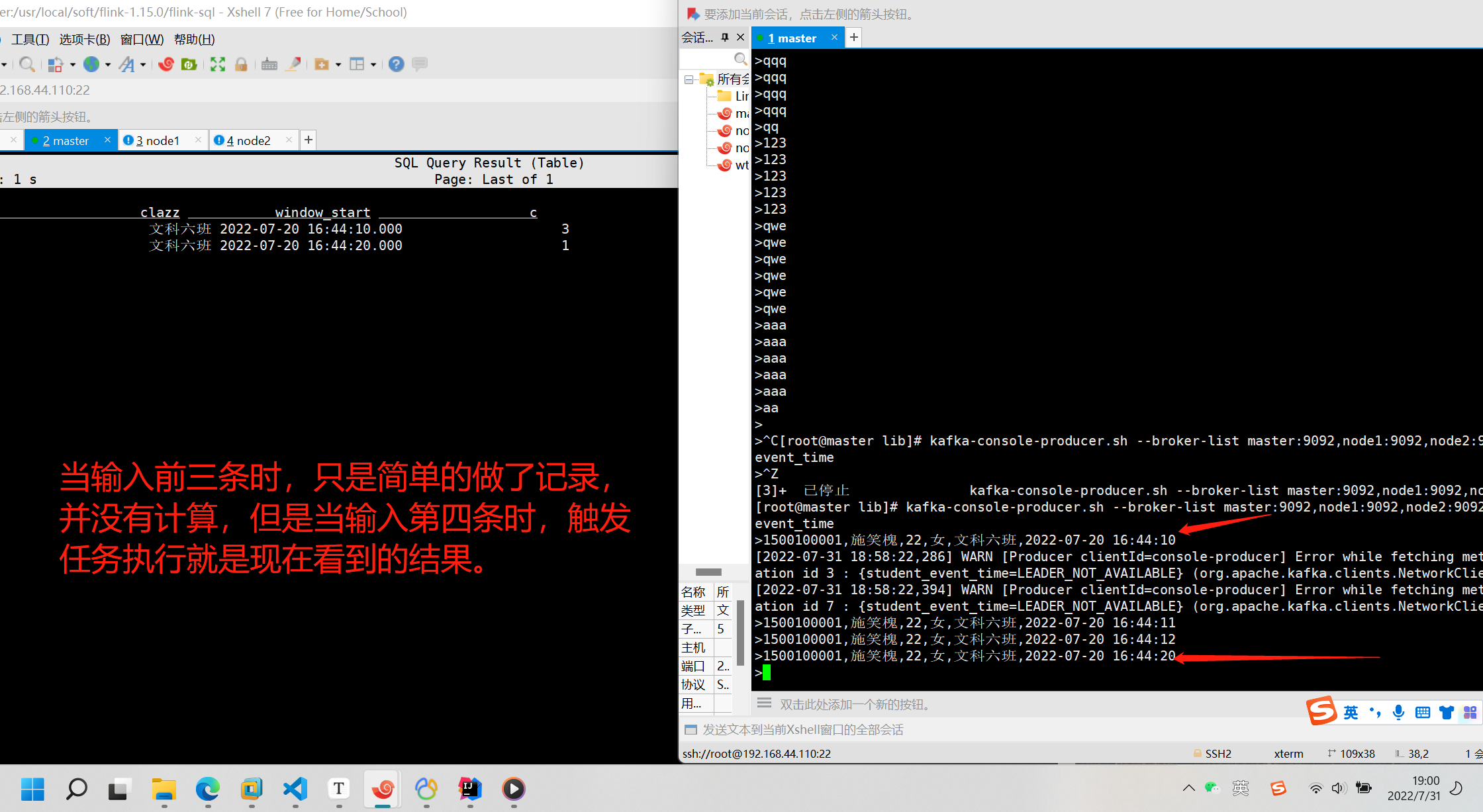
Task: Switch to the 4 node2 tab
Action: point(248,140)
